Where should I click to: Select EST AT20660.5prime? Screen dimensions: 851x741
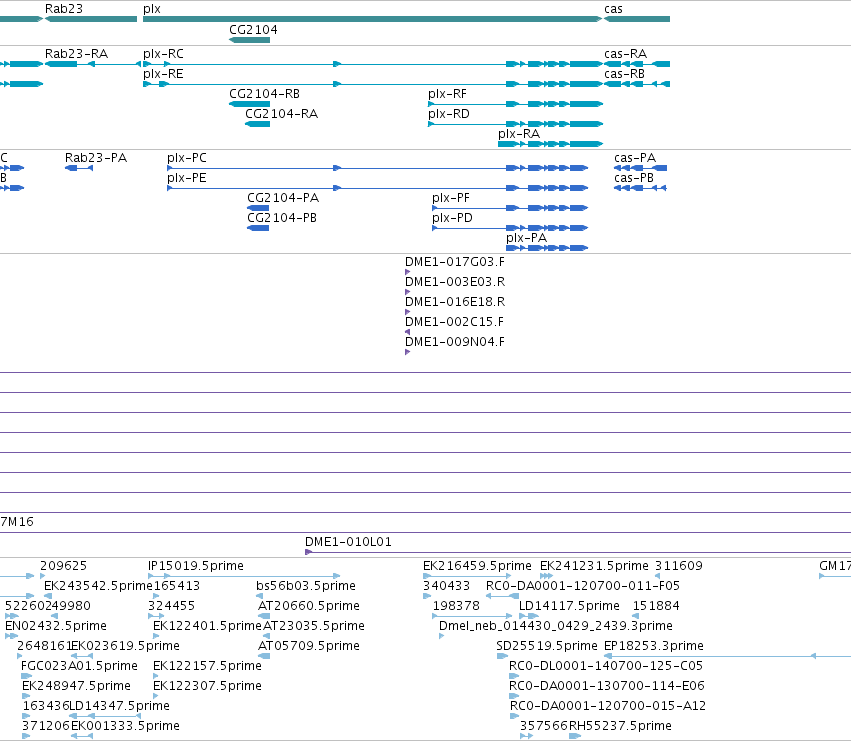point(264,616)
